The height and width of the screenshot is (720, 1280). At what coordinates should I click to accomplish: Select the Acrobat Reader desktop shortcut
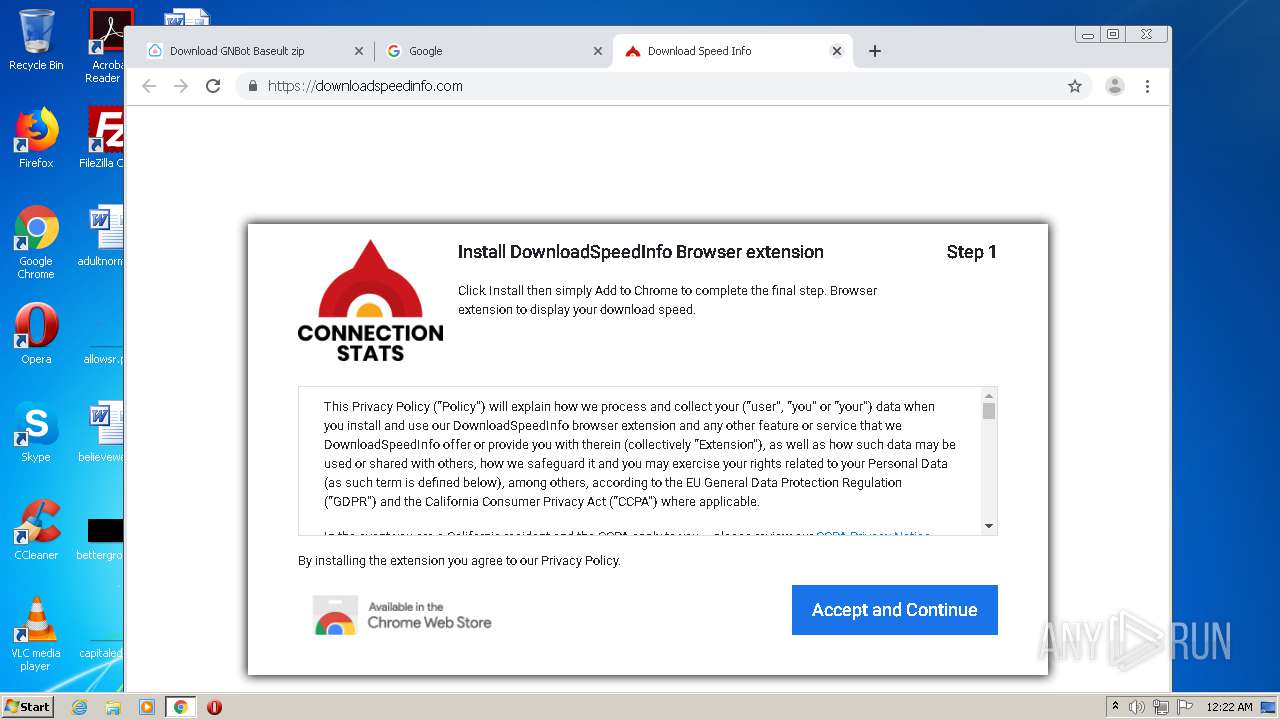pos(106,46)
